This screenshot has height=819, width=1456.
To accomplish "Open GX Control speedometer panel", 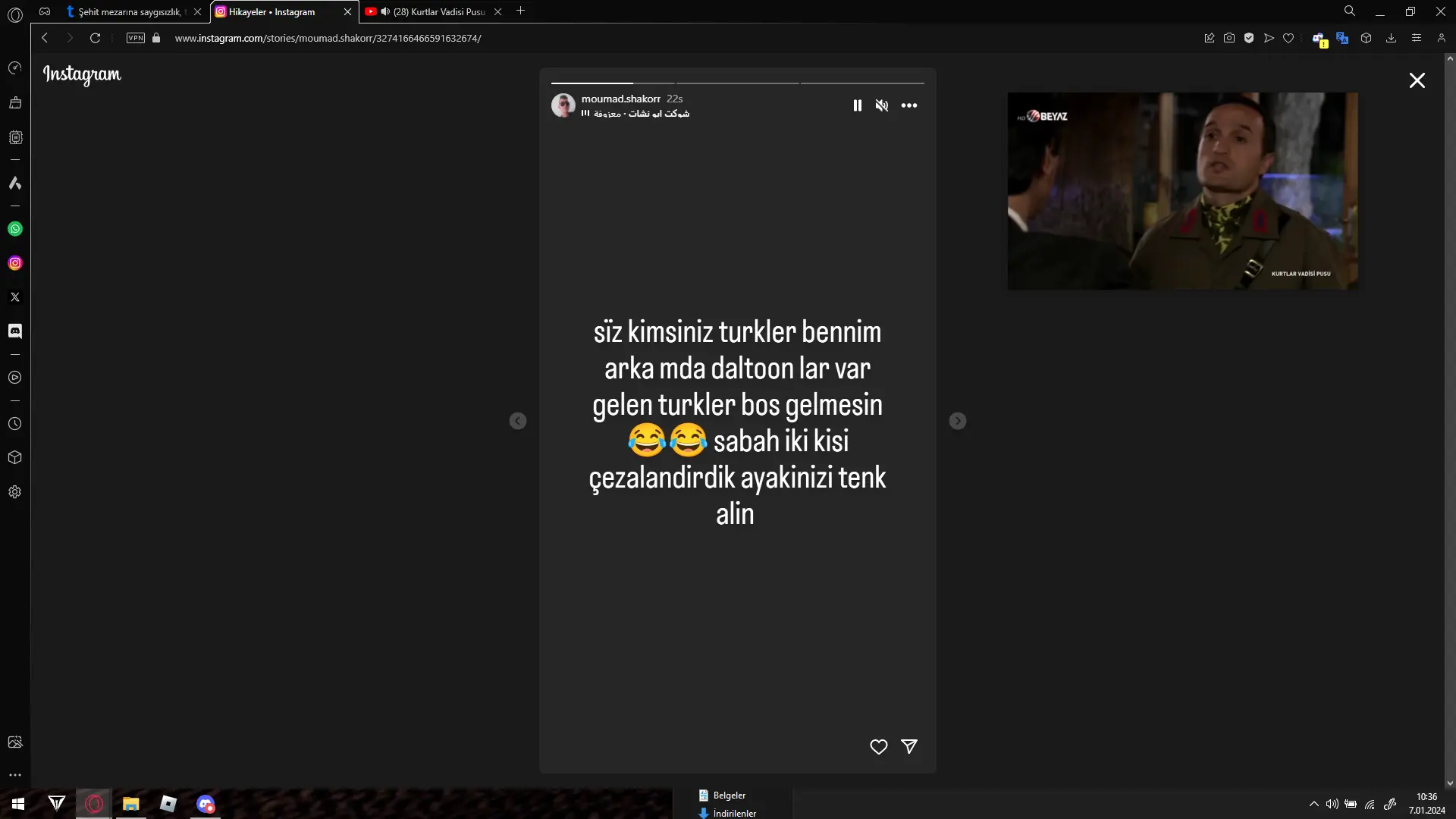I will click(15, 68).
